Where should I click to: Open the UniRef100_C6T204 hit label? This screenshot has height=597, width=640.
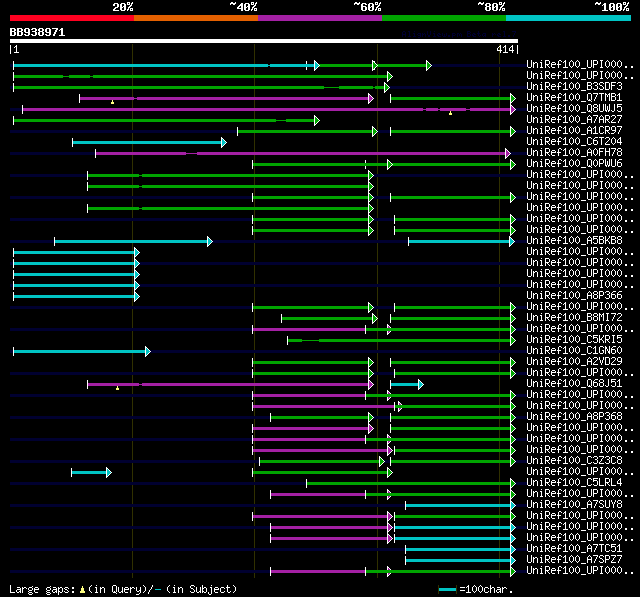pyautogui.click(x=574, y=142)
